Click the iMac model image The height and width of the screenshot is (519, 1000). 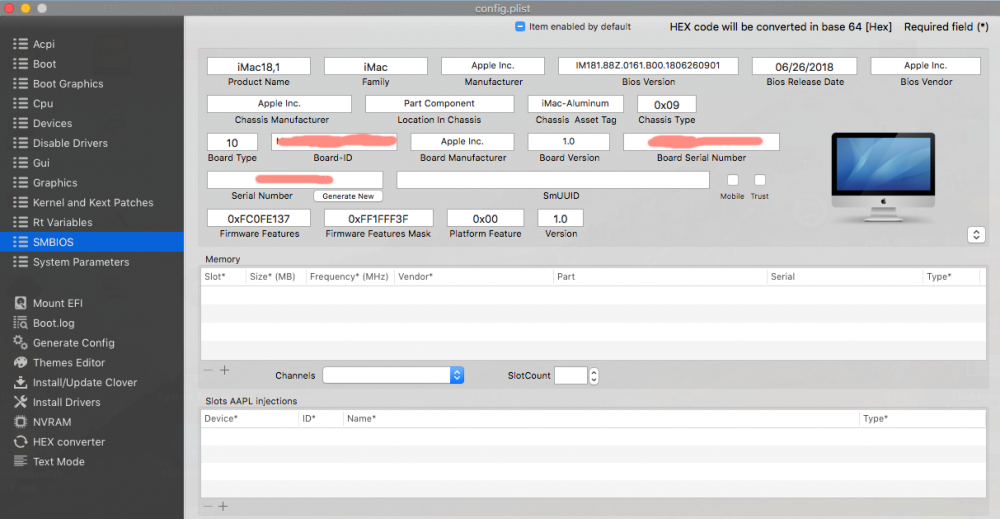pos(883,177)
